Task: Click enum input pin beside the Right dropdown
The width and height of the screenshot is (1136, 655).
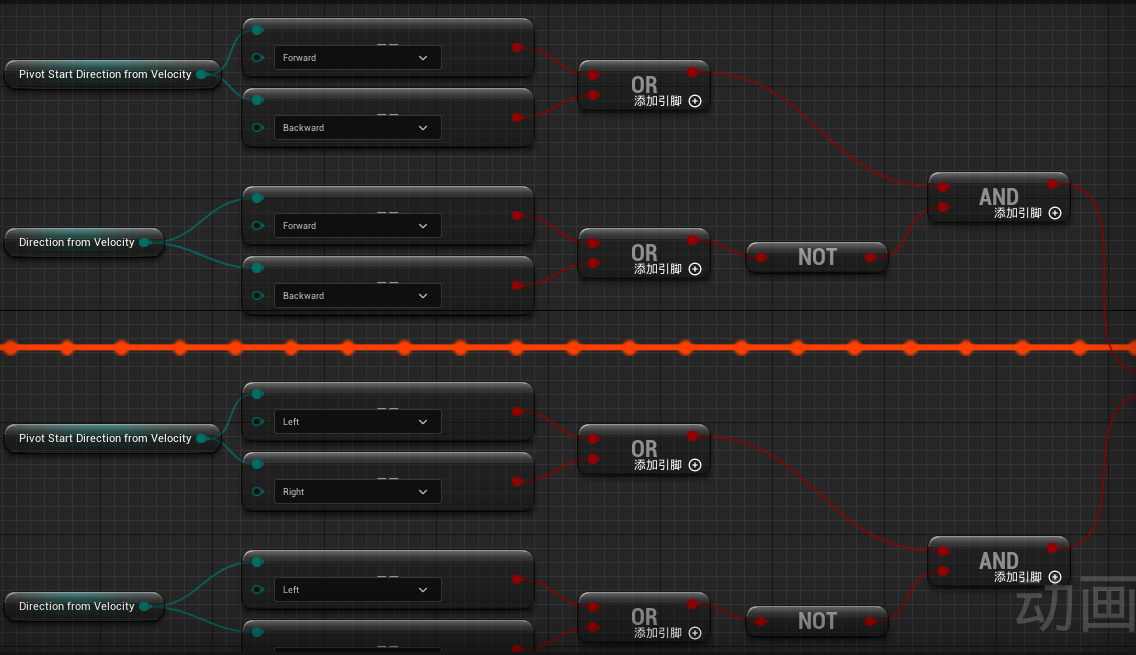Action: click(x=257, y=491)
